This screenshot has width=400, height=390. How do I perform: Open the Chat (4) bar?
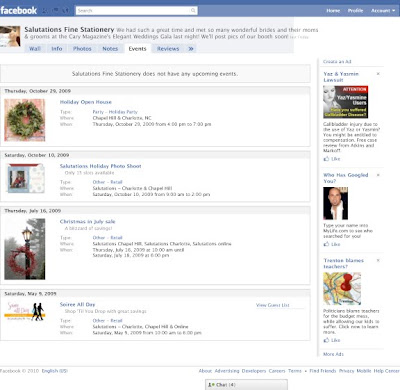(x=246, y=385)
